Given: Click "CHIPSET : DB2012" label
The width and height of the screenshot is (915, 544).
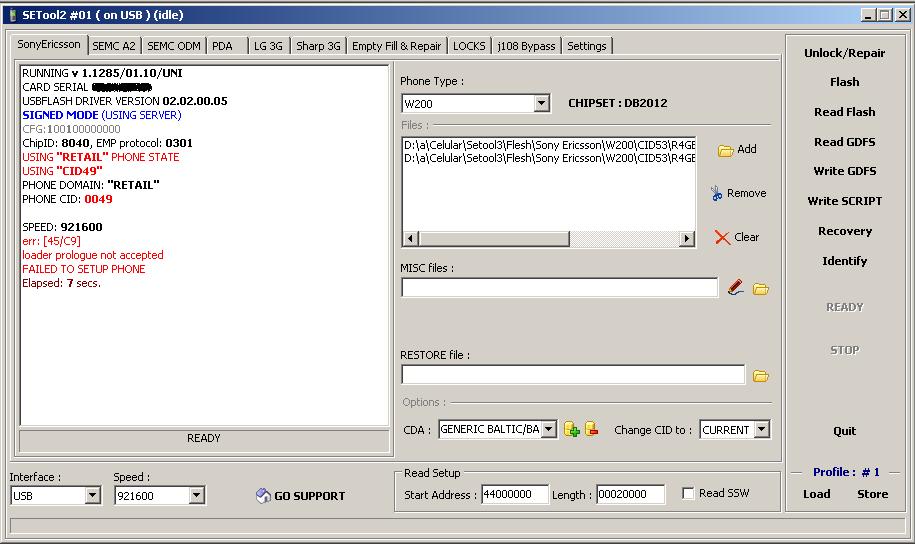Looking at the screenshot, I should click(617, 103).
